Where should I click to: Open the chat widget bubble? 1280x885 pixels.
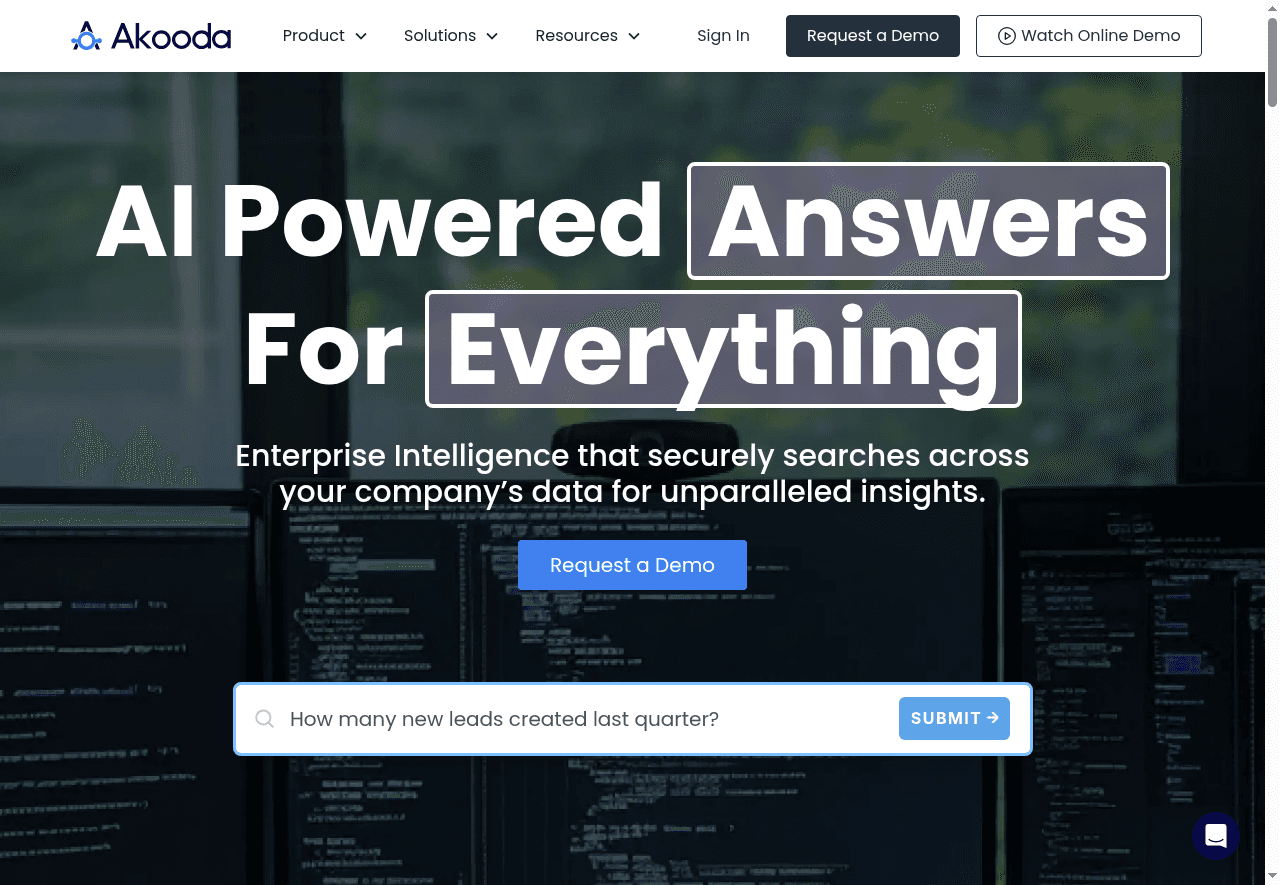click(1215, 836)
